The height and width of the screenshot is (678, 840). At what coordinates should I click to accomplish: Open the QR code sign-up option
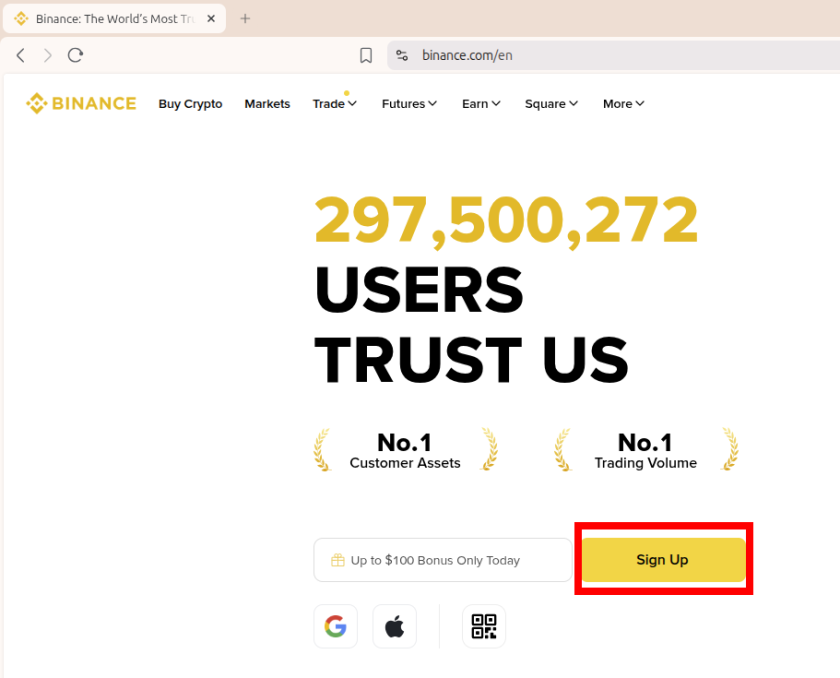pyautogui.click(x=484, y=626)
